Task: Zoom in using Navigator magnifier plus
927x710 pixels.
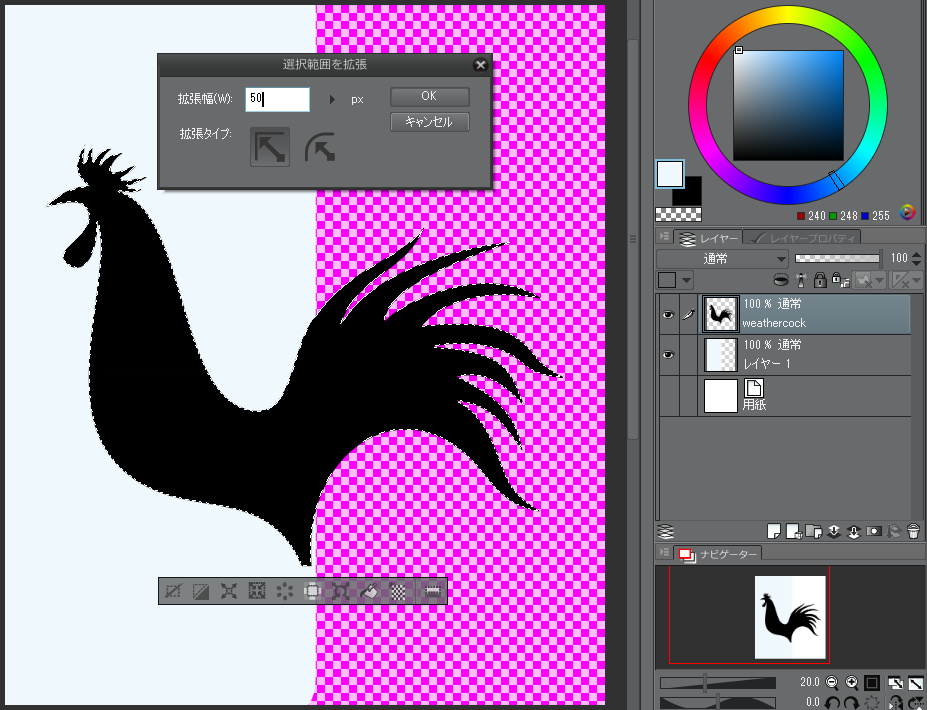Action: coord(852,683)
